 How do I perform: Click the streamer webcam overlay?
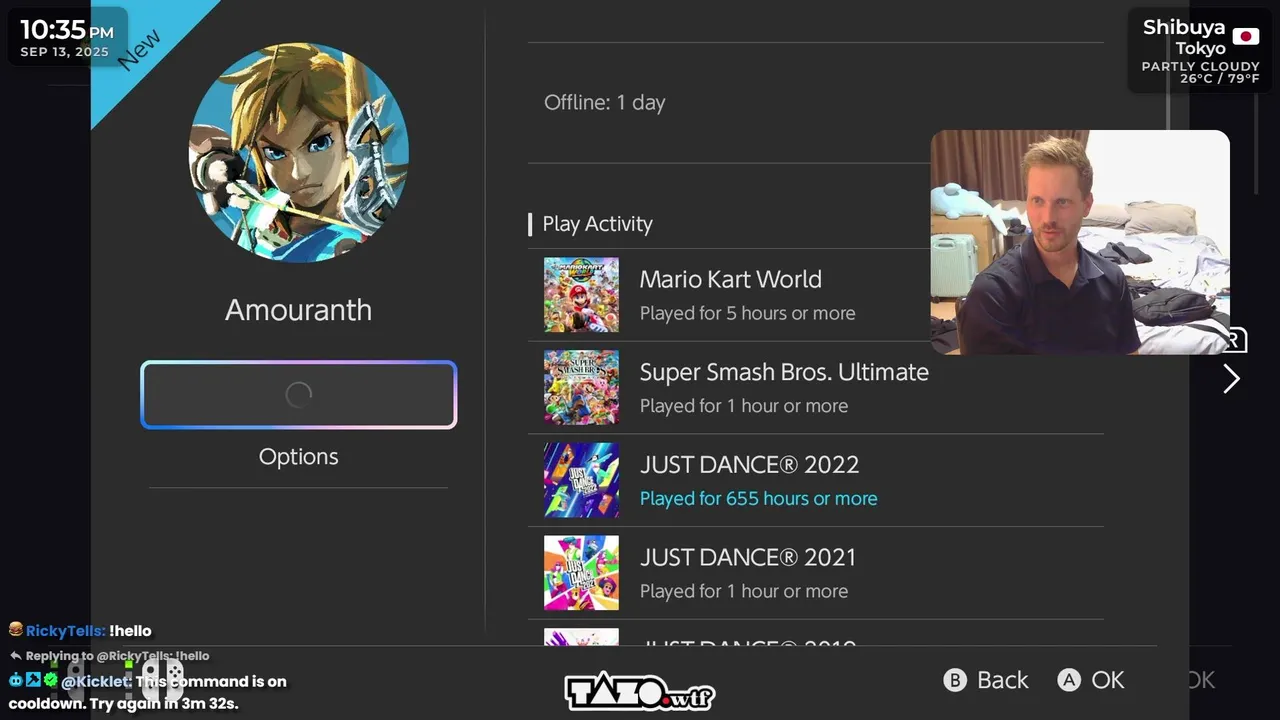1080,242
